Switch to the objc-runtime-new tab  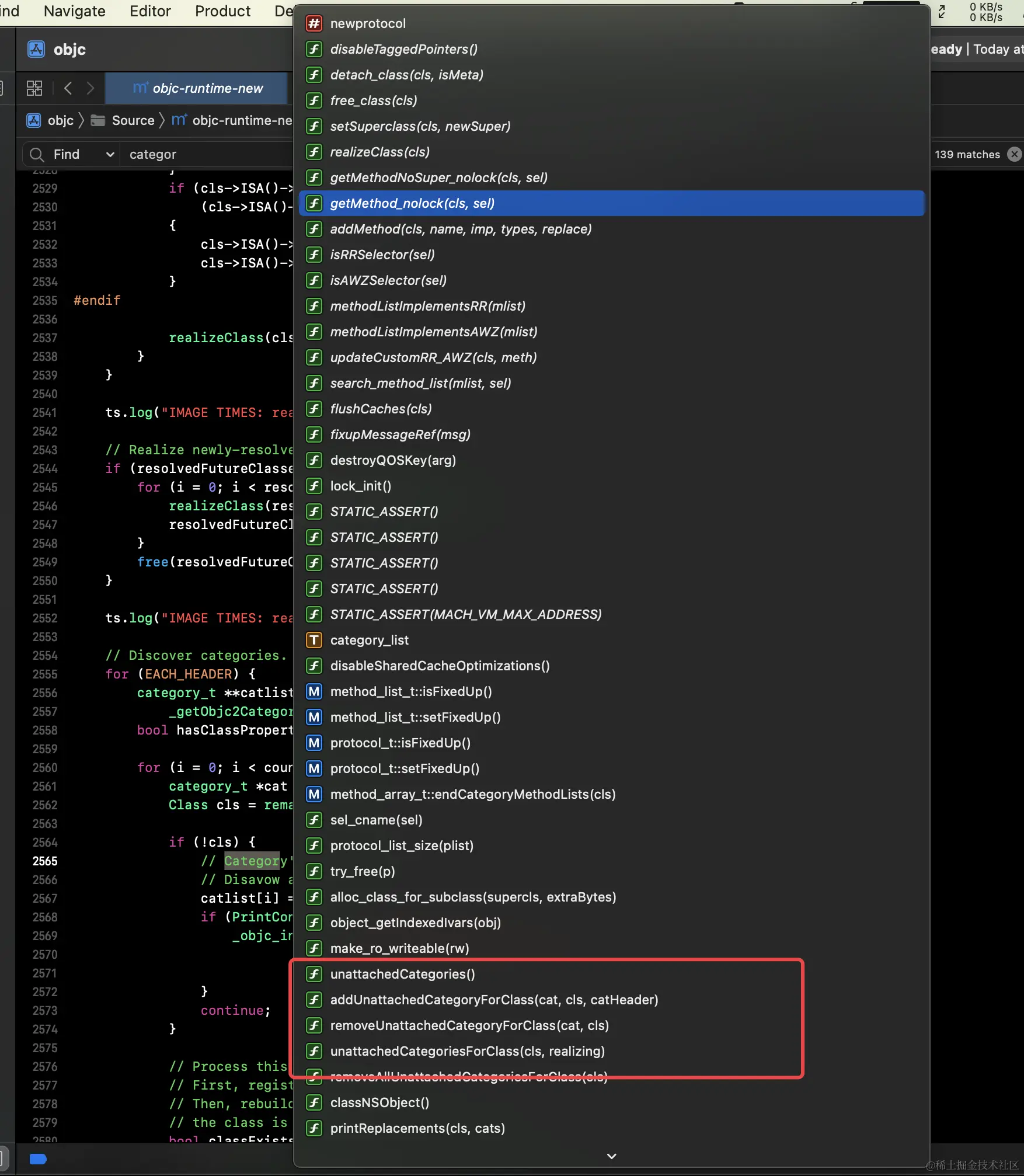tap(198, 88)
